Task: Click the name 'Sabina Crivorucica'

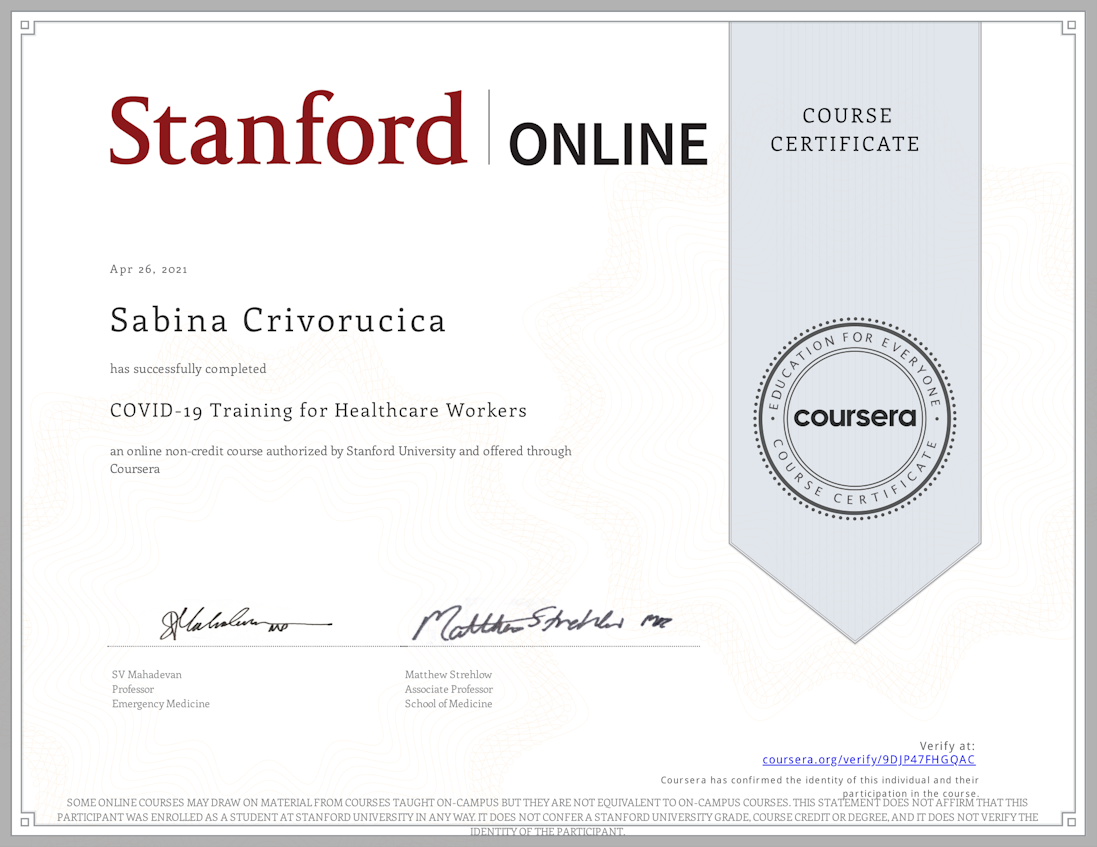Action: 278,320
